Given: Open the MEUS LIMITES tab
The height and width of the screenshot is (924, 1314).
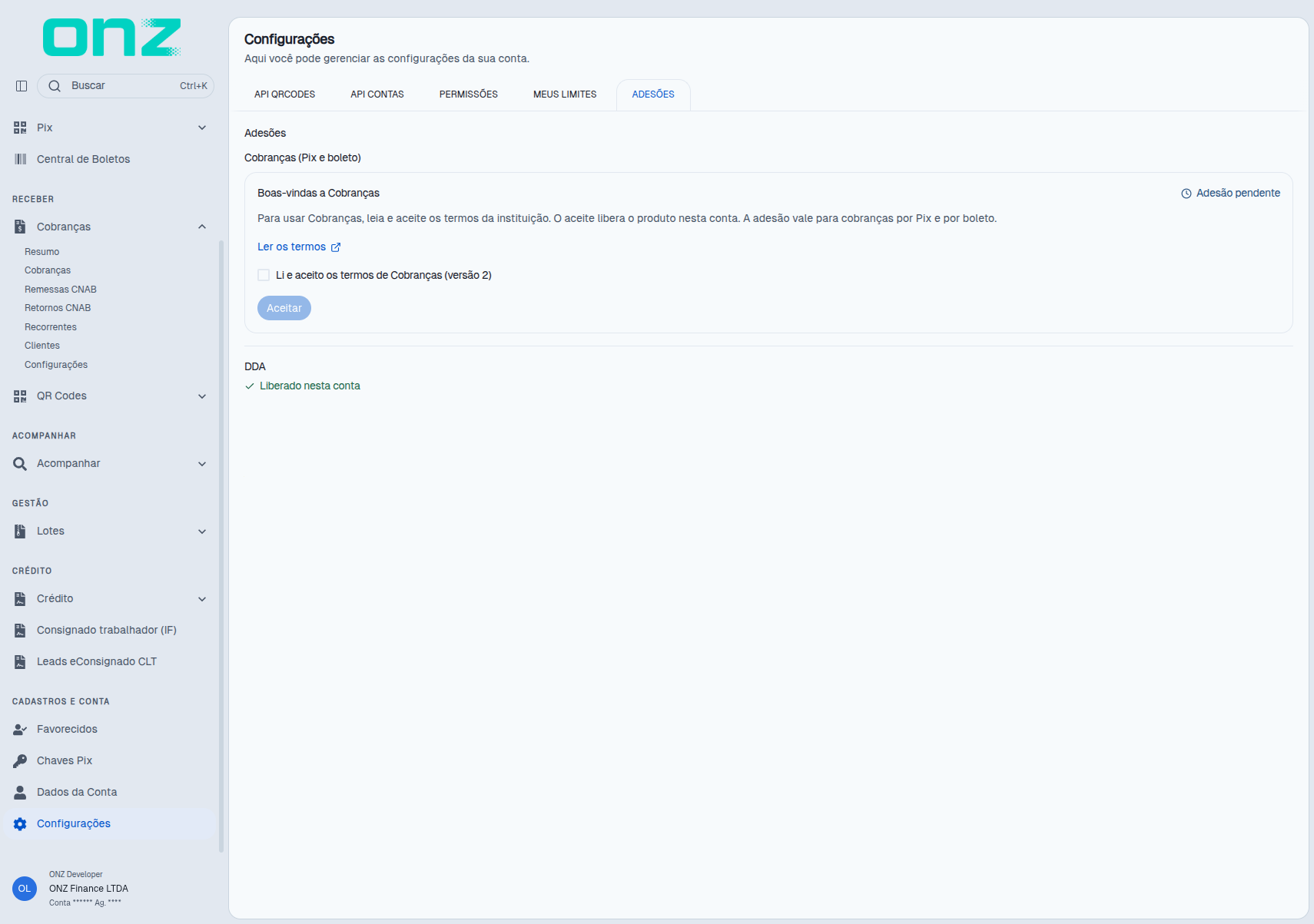Looking at the screenshot, I should point(565,94).
